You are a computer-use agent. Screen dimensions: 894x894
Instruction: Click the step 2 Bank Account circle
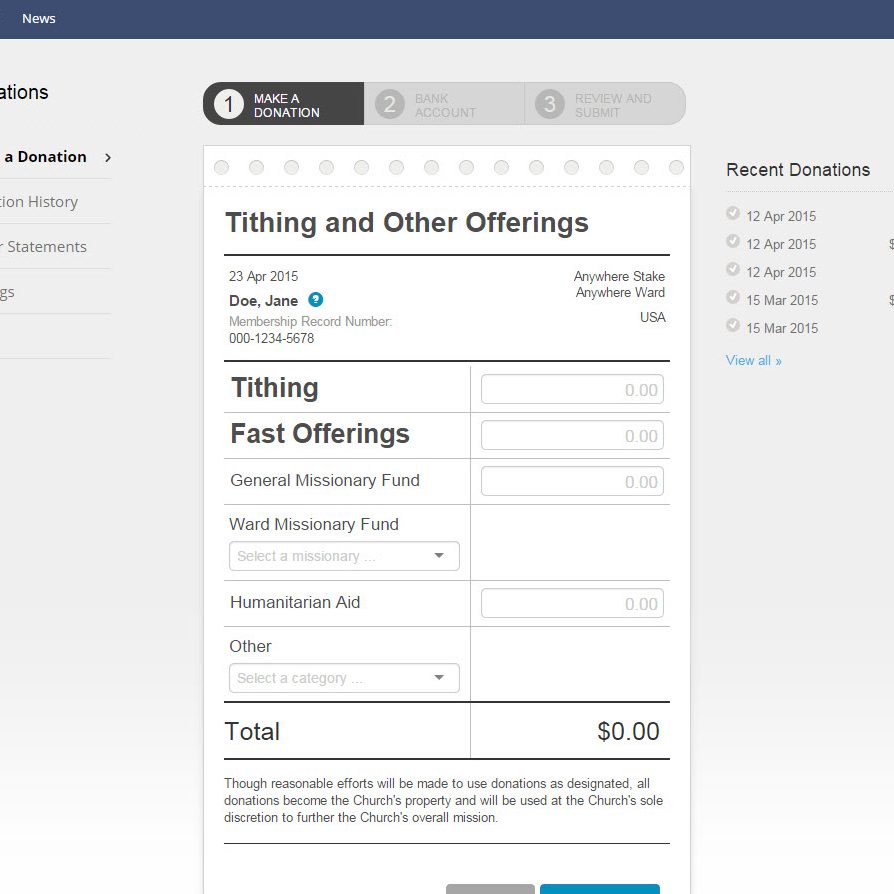click(x=390, y=104)
